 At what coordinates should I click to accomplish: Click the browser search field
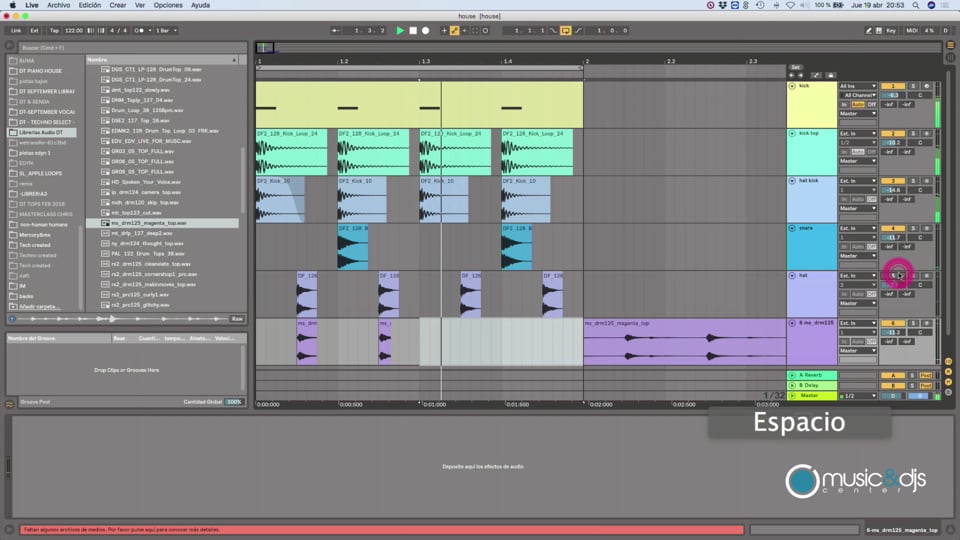tap(132, 47)
